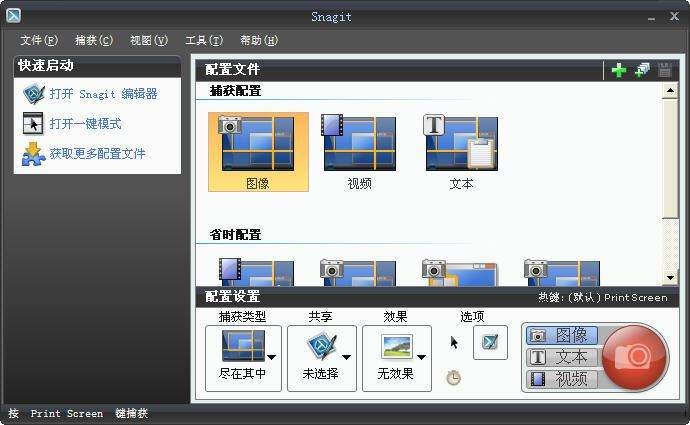Expand the 效果 dropdown arrow
The height and width of the screenshot is (425, 690).
click(421, 357)
